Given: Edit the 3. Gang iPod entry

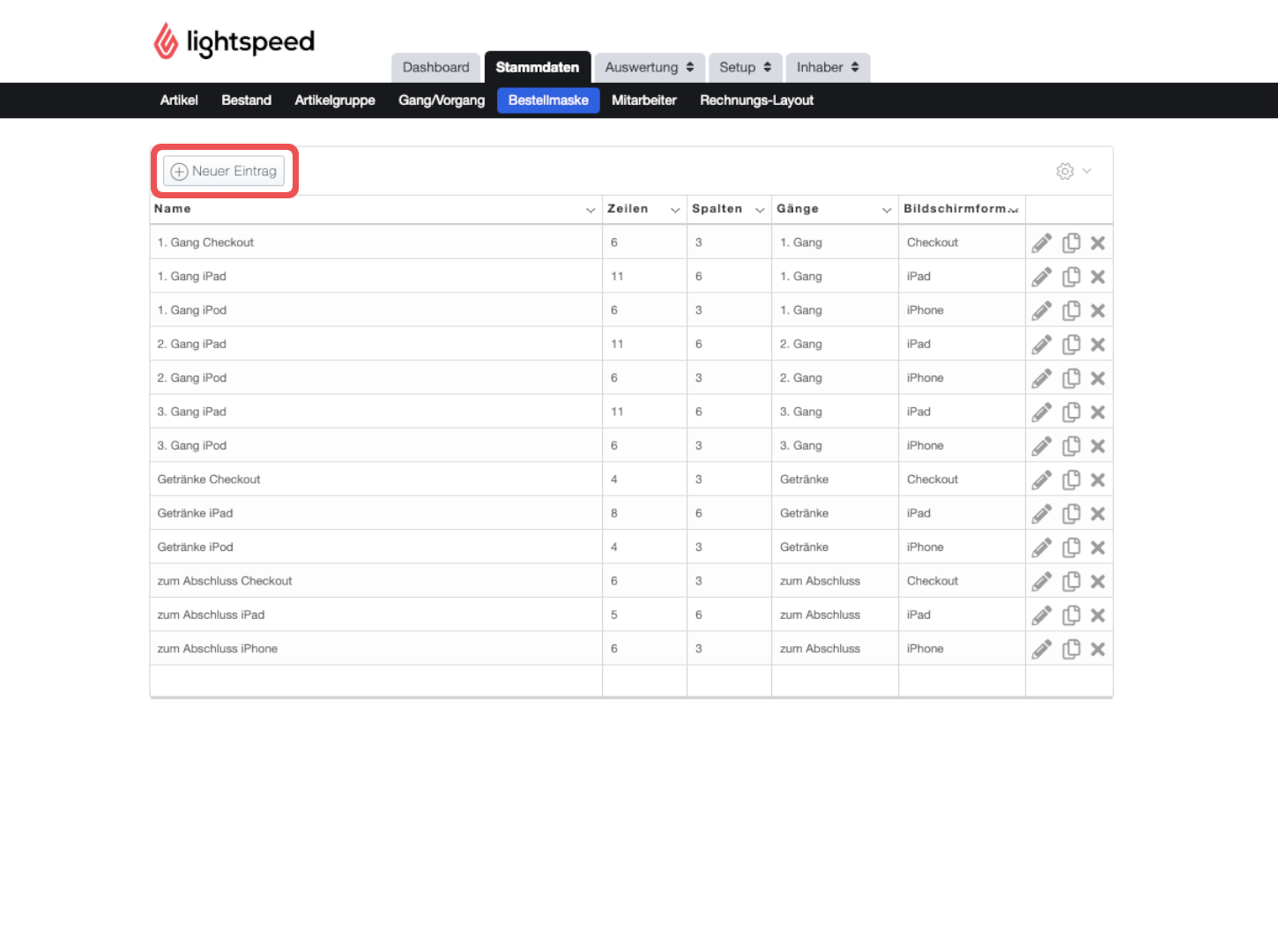Looking at the screenshot, I should [1042, 446].
